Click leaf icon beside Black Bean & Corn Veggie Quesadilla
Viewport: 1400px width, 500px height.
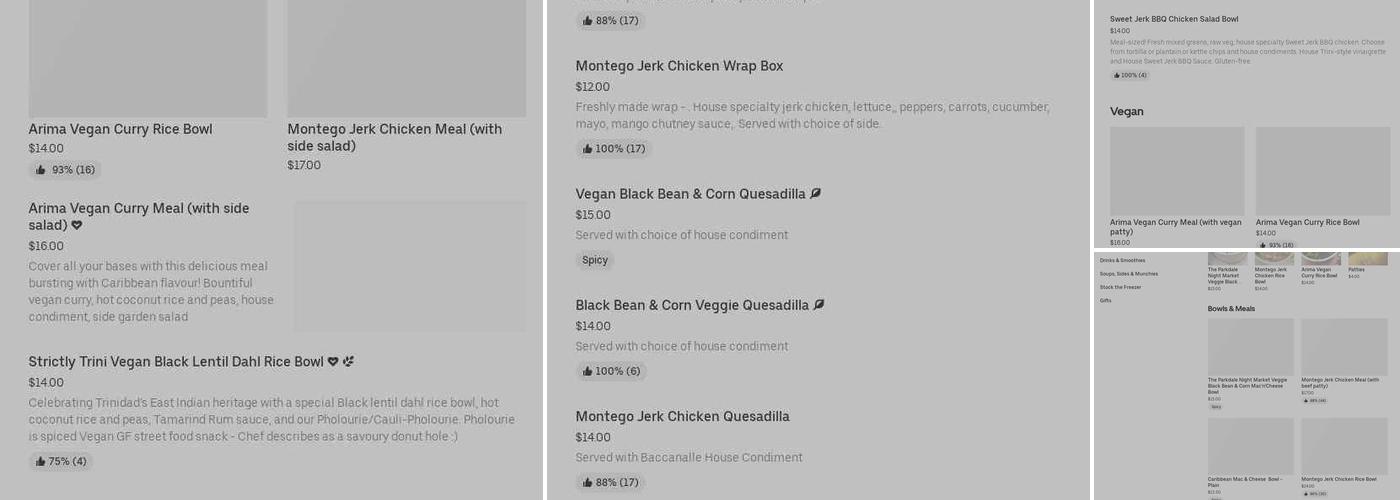pyautogui.click(x=819, y=305)
